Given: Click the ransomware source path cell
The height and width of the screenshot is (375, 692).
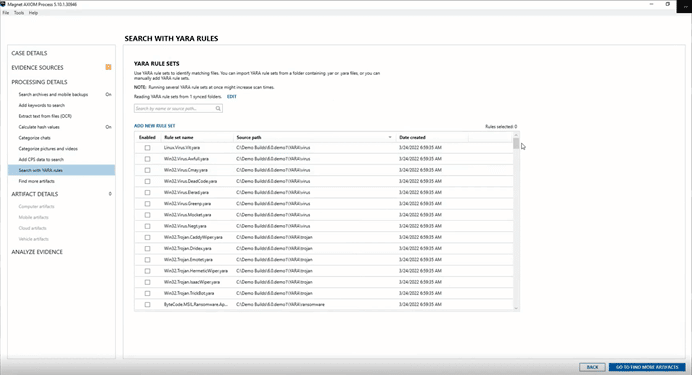Looking at the screenshot, I should pos(280,304).
